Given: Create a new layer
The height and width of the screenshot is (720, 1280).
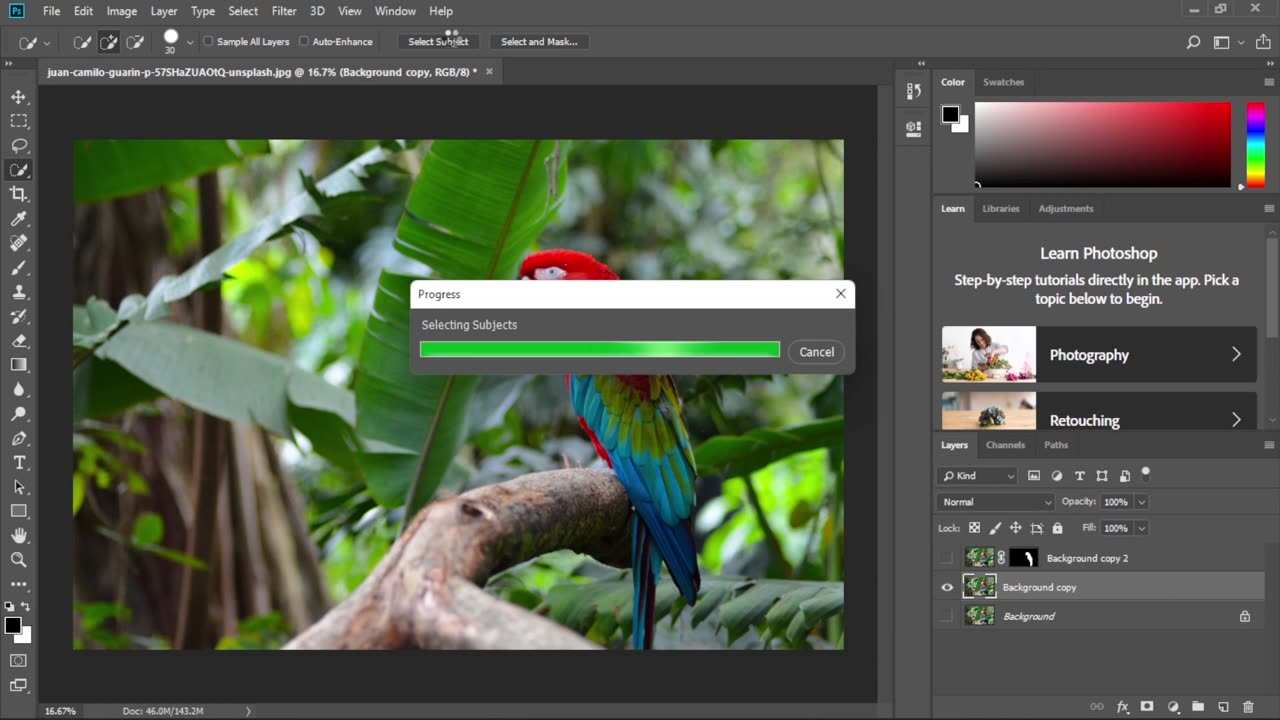Looking at the screenshot, I should 1223,707.
